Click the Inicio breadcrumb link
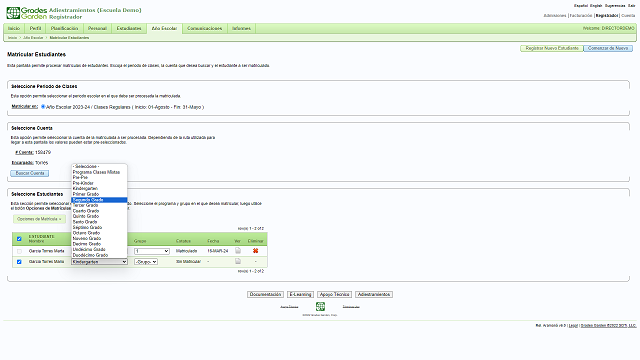 click(x=13, y=38)
